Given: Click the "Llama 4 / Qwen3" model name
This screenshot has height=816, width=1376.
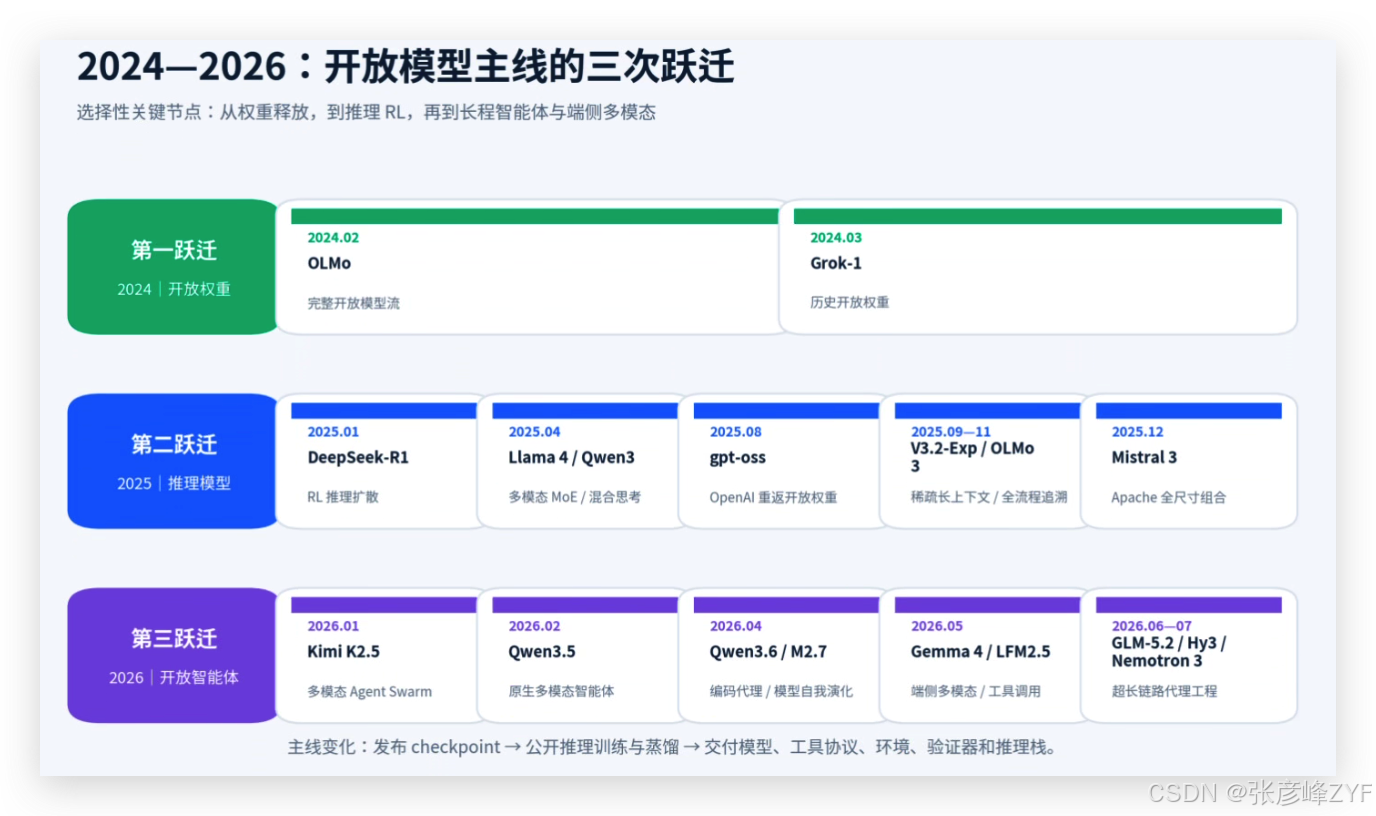Looking at the screenshot, I should pos(571,457).
